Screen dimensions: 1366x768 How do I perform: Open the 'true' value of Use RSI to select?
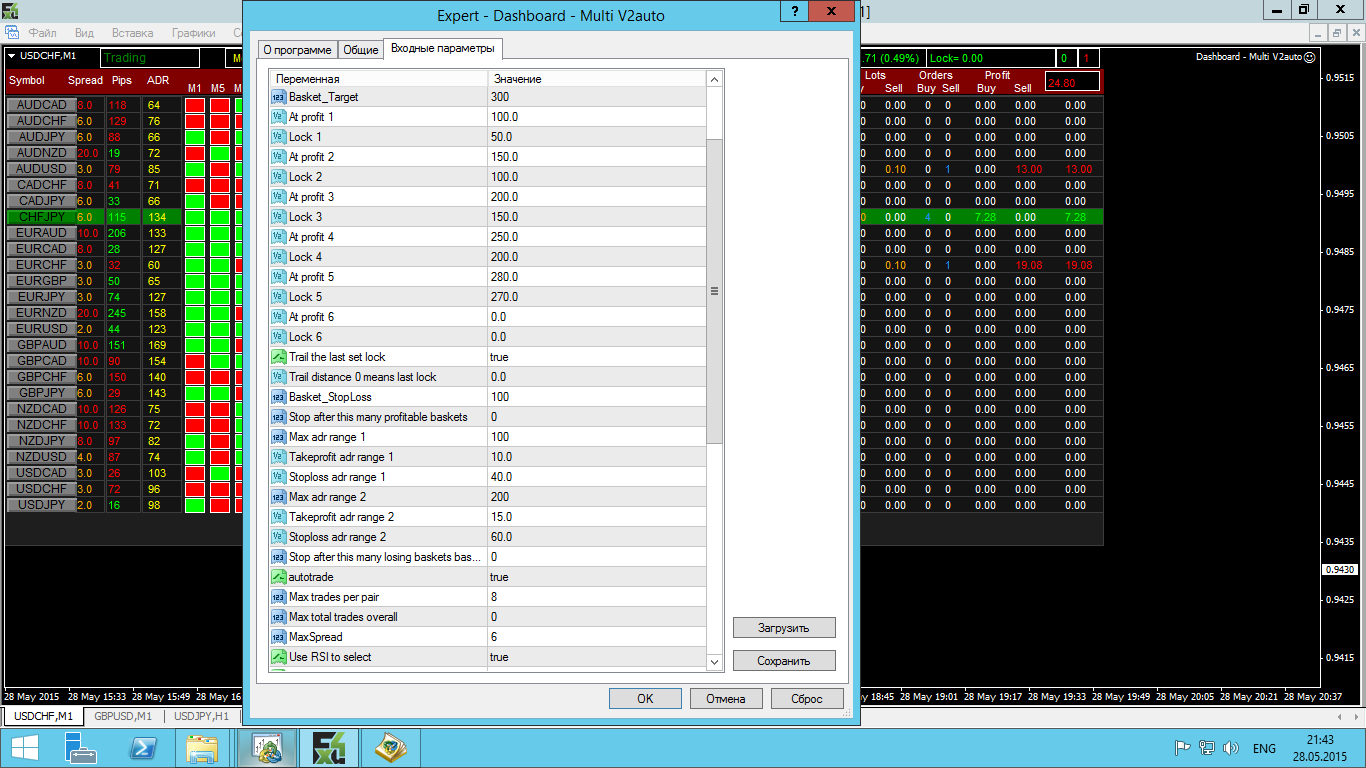click(597, 657)
